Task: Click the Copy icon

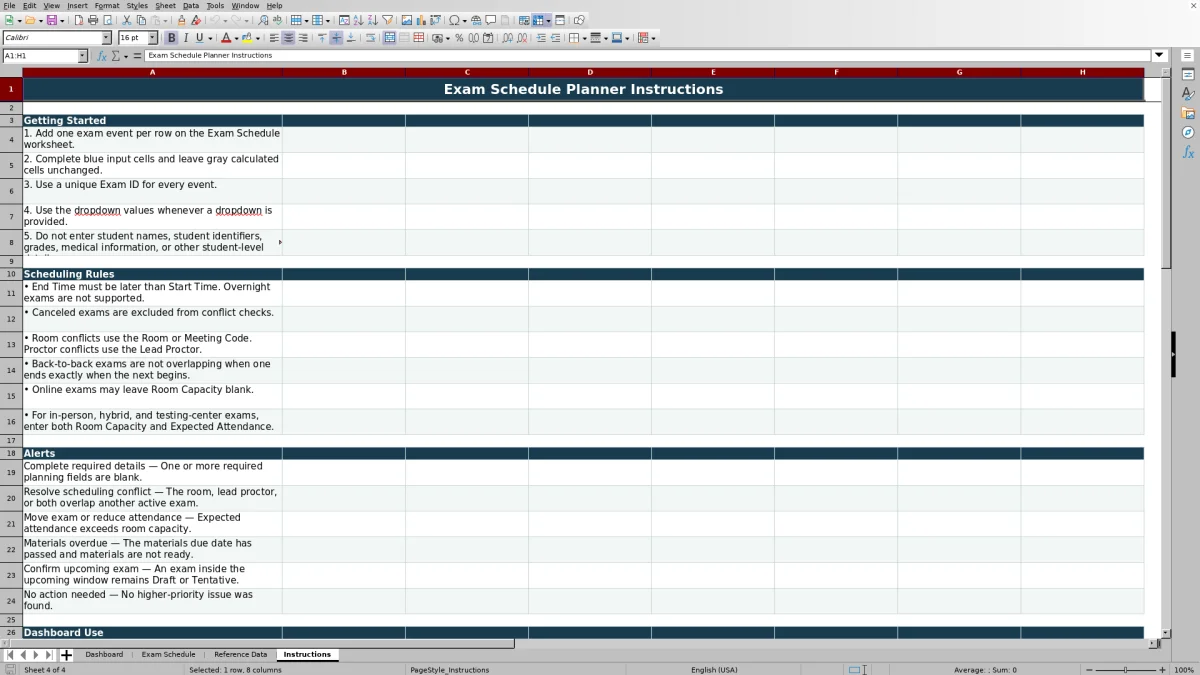Action: coord(141,20)
